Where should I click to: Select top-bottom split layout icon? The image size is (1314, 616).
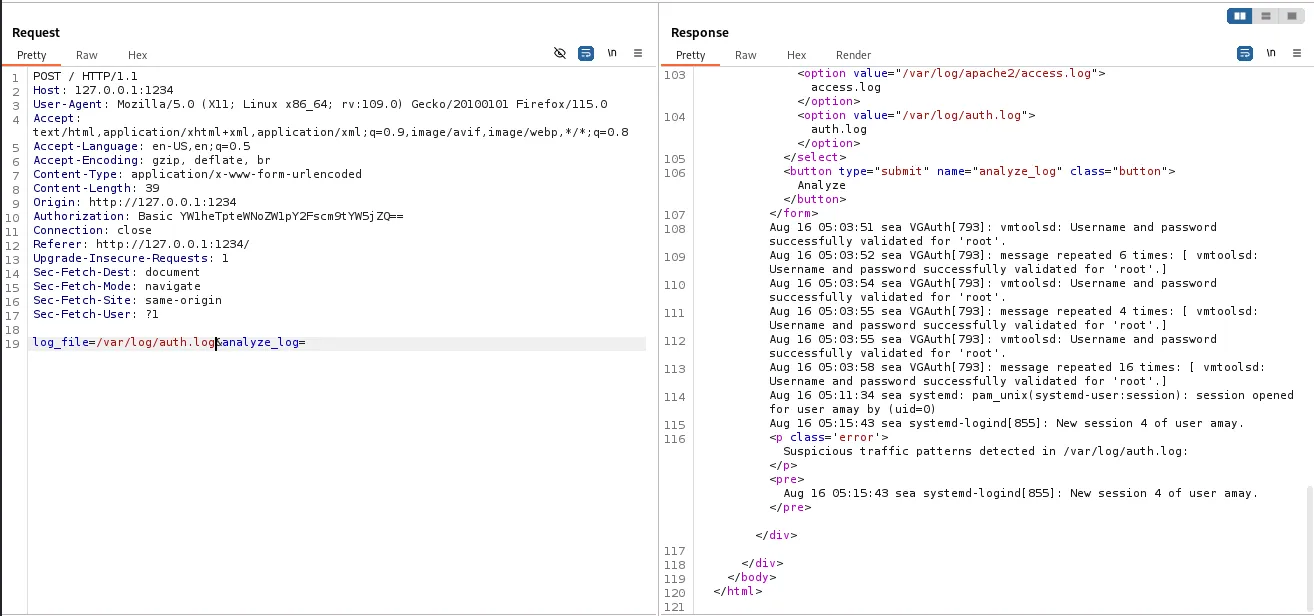click(1266, 16)
